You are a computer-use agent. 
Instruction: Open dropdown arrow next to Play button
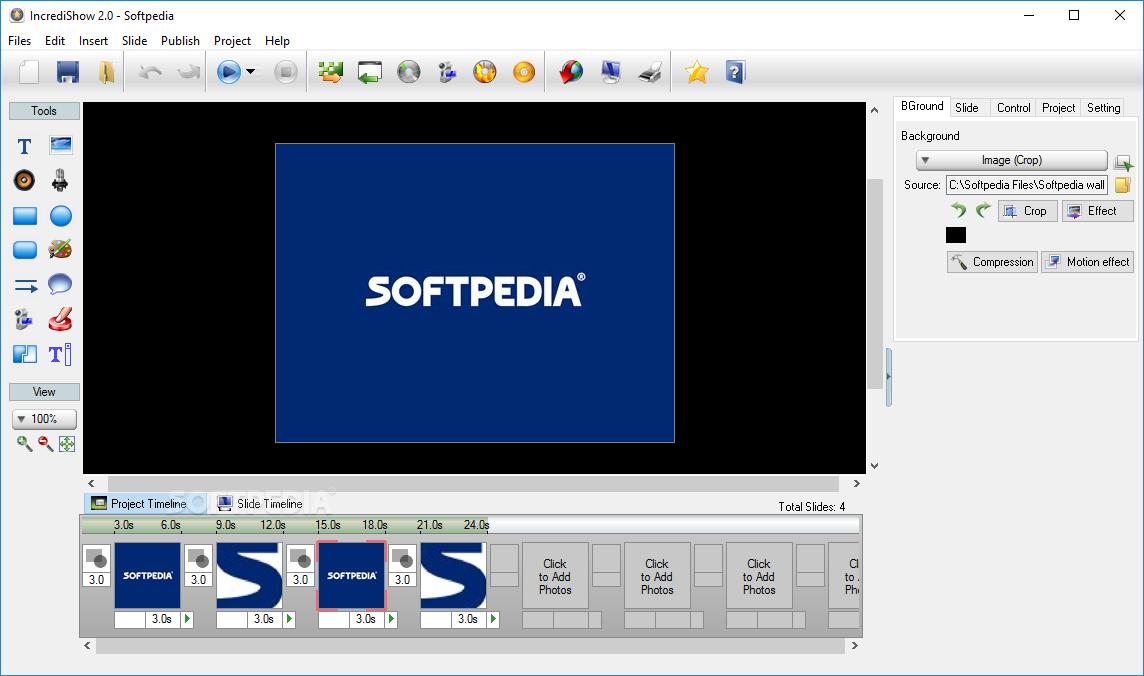click(251, 71)
